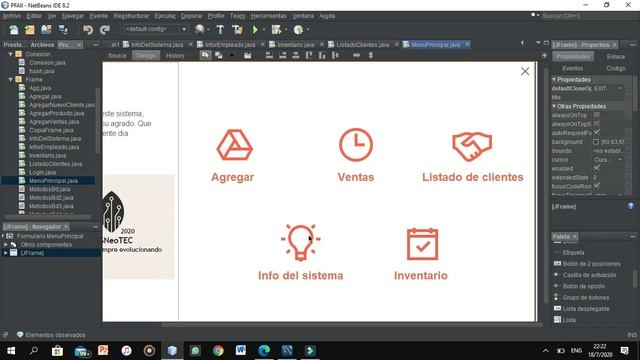Click the New Project toolbar icon
The width and height of the screenshot is (640, 360).
pos(30,30)
